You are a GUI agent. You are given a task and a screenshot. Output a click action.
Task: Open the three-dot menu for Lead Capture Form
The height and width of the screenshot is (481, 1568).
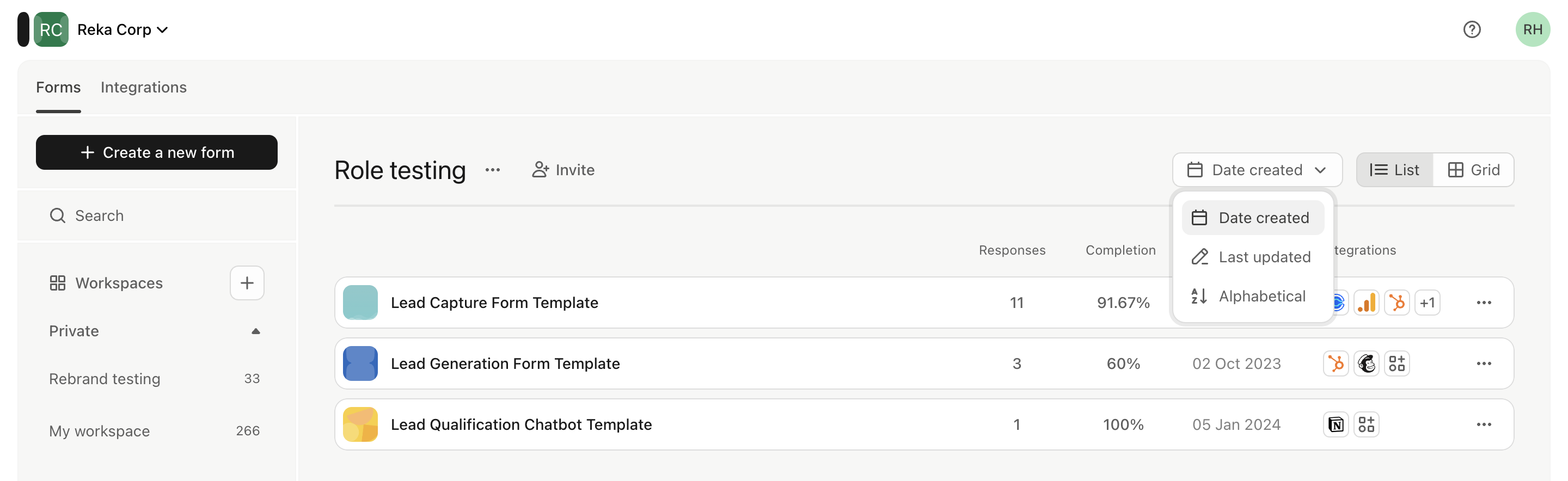1484,303
